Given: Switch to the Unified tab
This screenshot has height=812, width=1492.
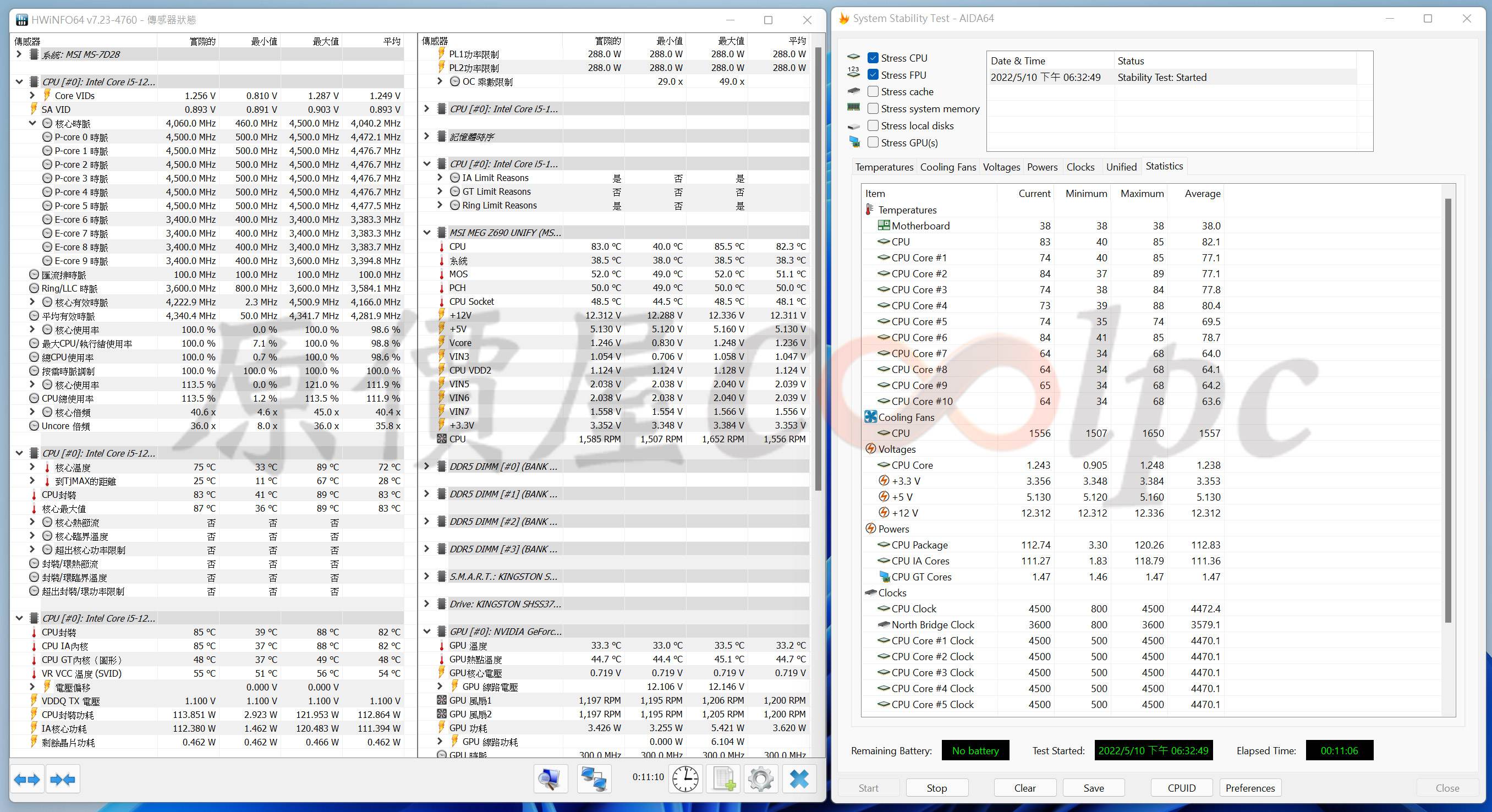Looking at the screenshot, I should pos(1121,167).
